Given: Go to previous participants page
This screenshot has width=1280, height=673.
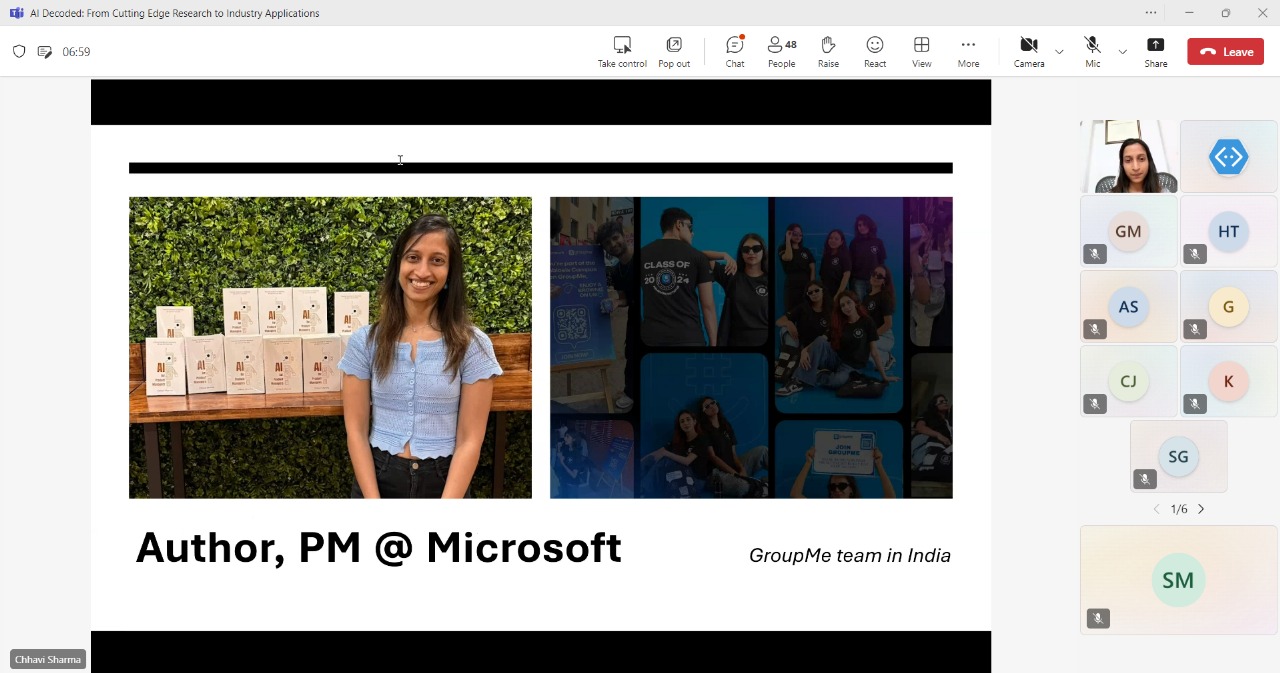Looking at the screenshot, I should click(1157, 509).
